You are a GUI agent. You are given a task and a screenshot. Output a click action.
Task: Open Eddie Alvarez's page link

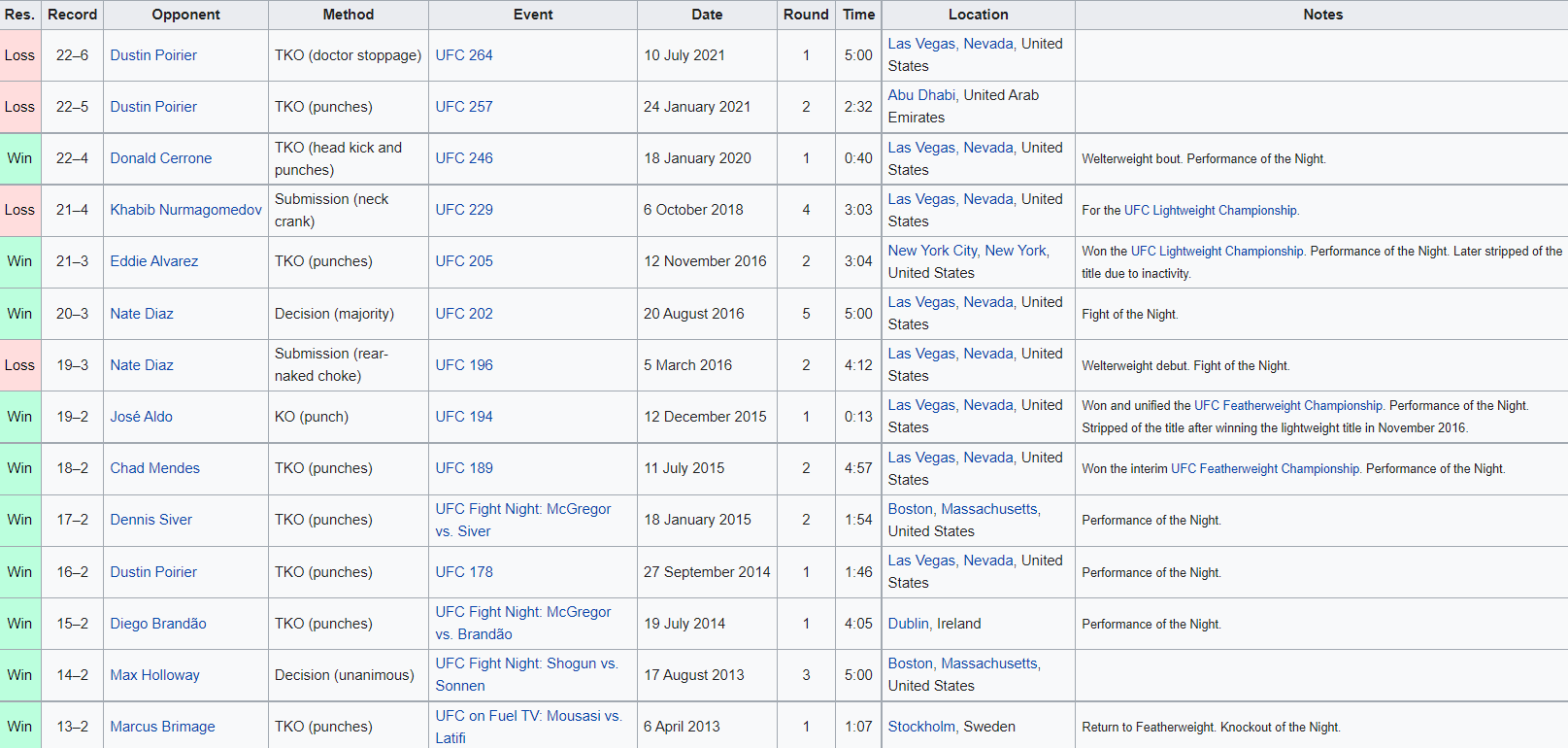click(153, 261)
